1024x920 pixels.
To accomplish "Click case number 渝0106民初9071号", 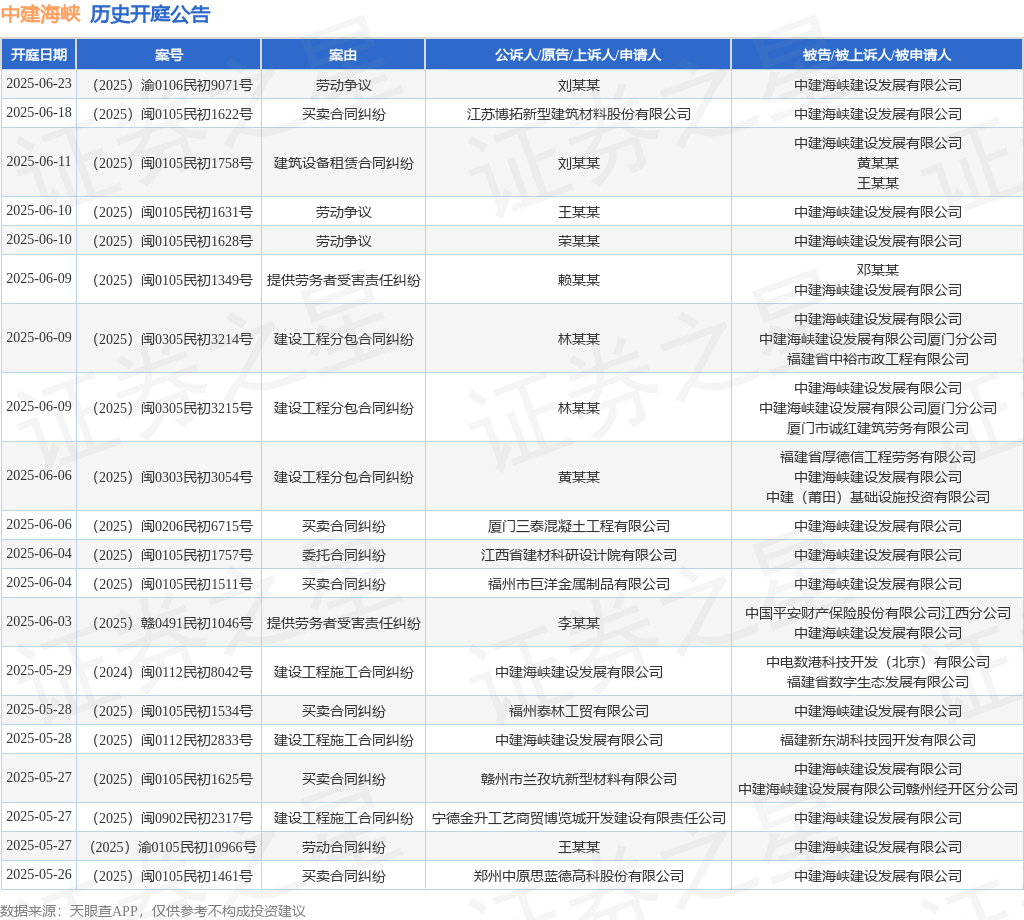I will (x=172, y=85).
